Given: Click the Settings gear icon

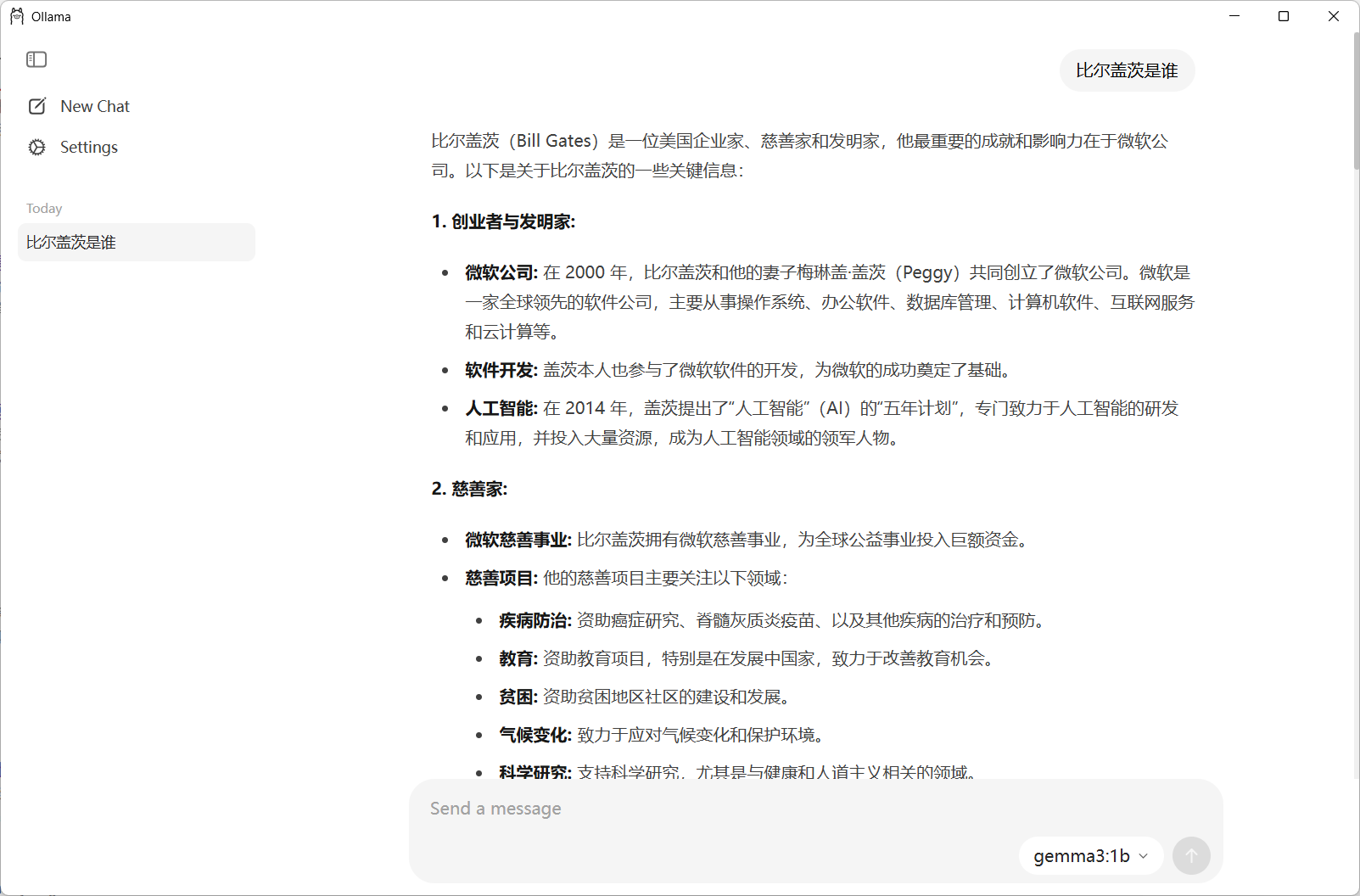Looking at the screenshot, I should tap(37, 147).
